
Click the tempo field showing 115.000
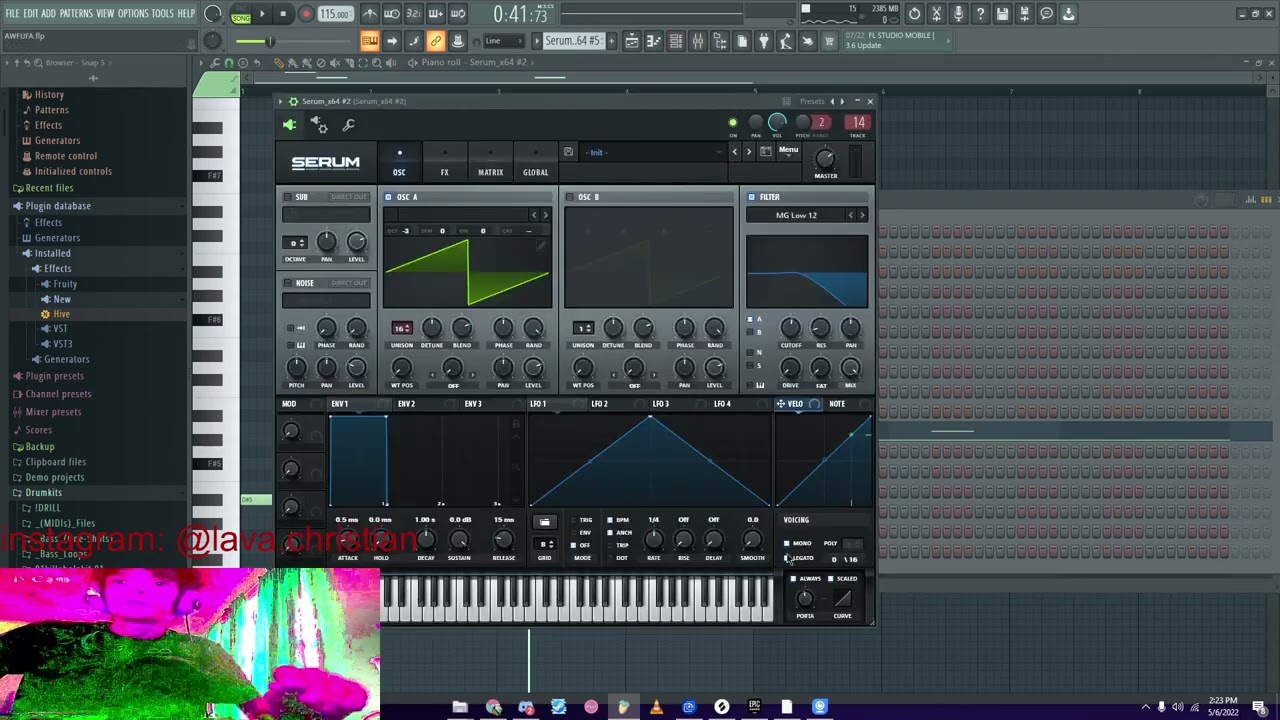(335, 14)
